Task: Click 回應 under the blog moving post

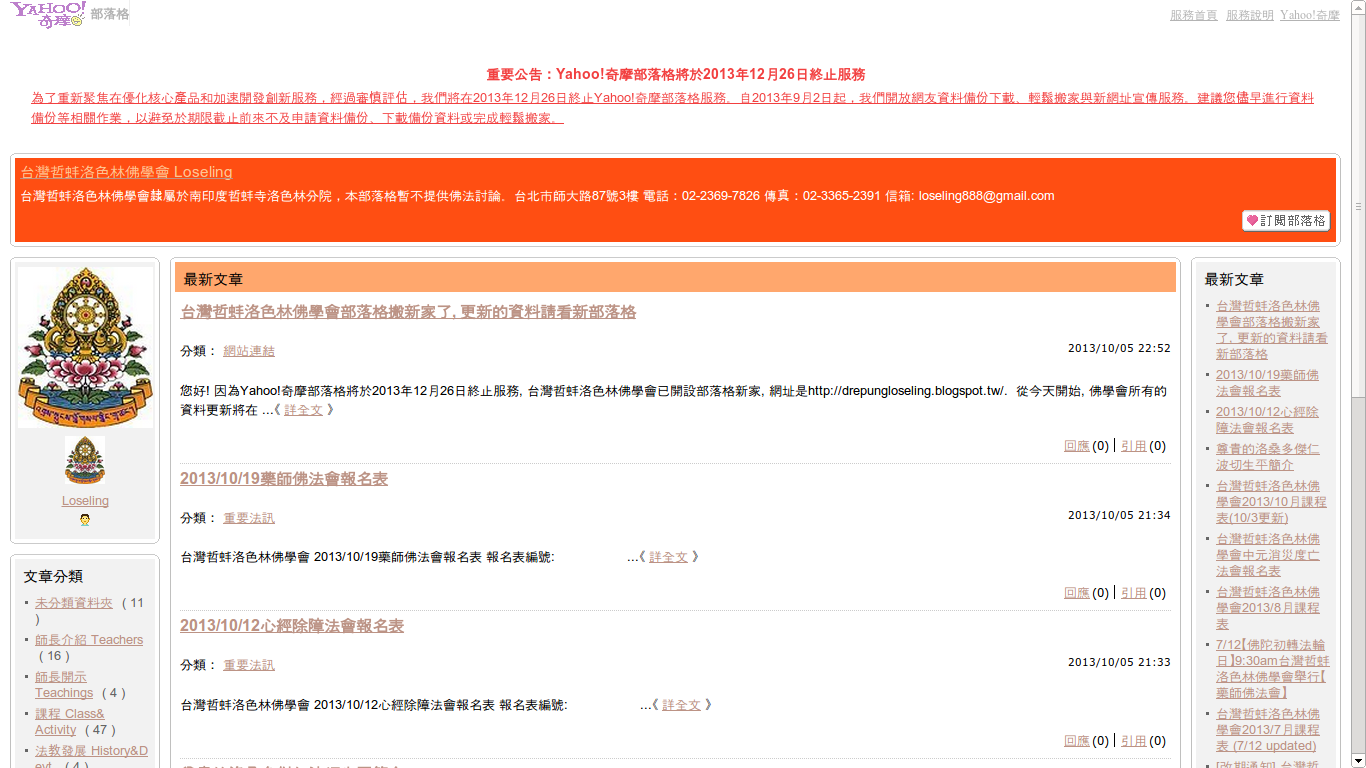Action: [x=1077, y=446]
